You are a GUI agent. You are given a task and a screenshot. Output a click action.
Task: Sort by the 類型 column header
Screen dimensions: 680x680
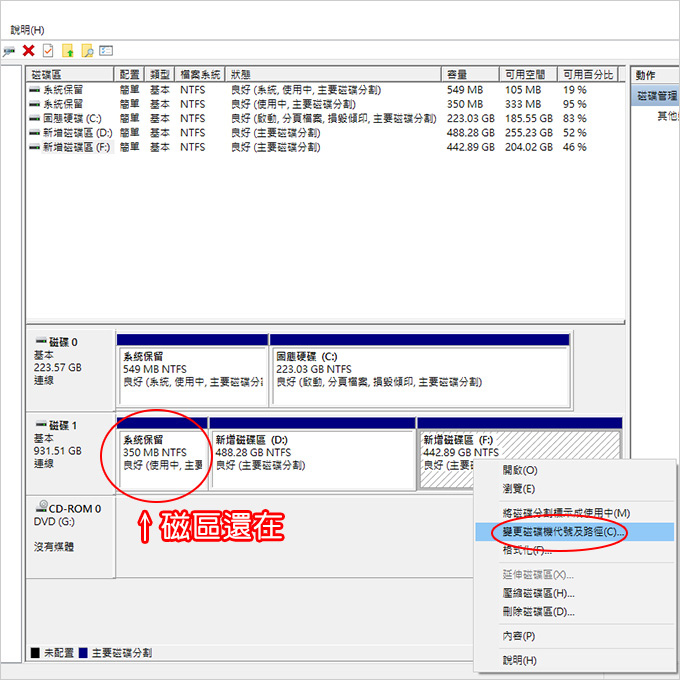[x=159, y=75]
